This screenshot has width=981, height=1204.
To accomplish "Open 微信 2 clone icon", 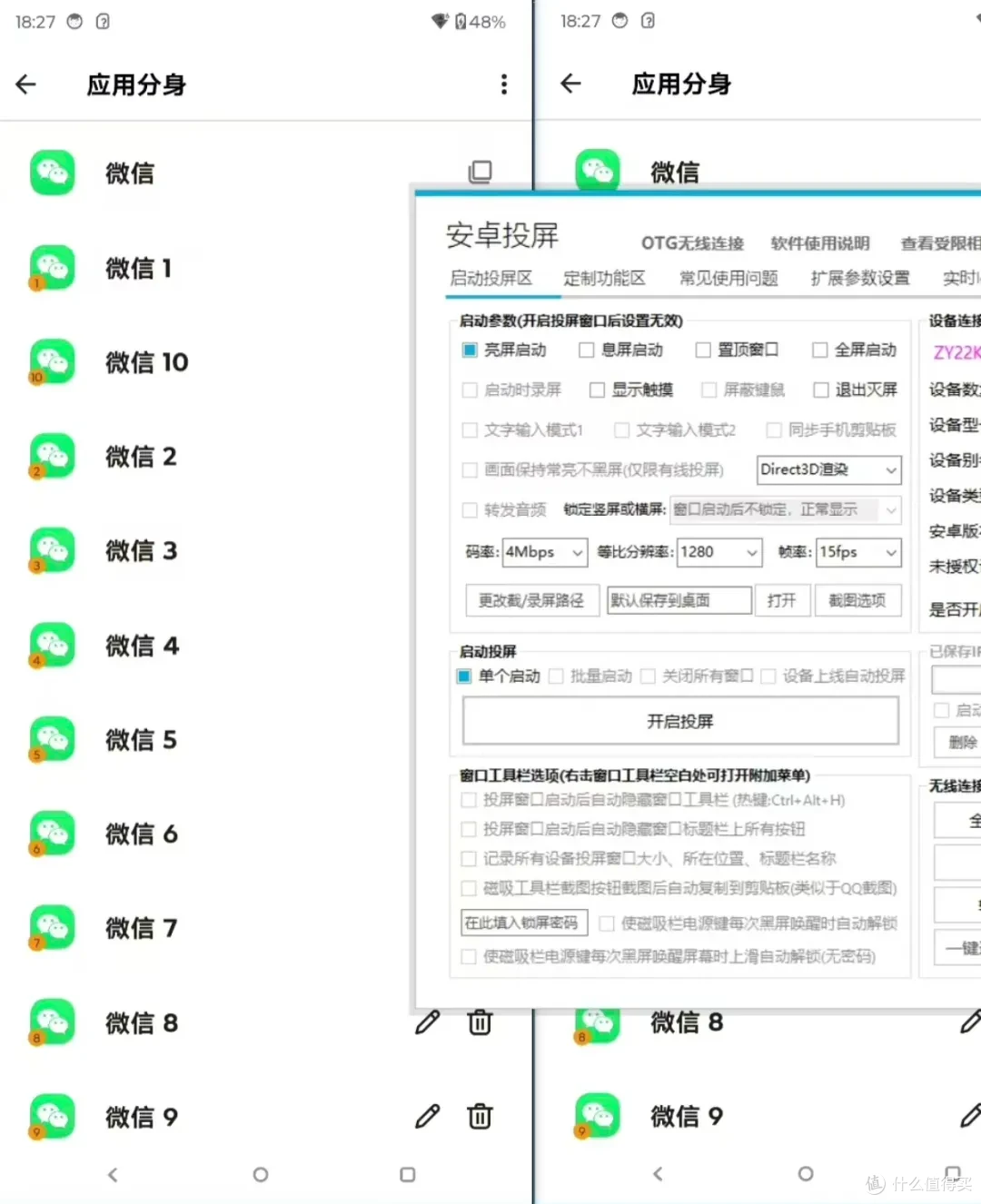I will pyautogui.click(x=53, y=456).
